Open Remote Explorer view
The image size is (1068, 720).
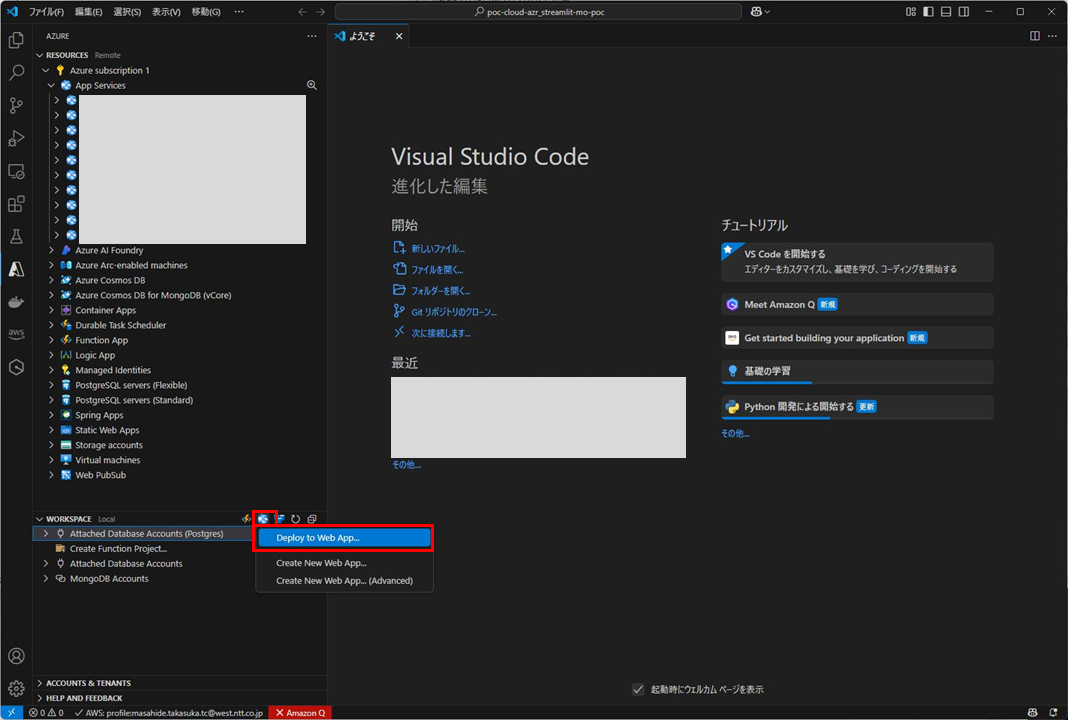tap(16, 171)
